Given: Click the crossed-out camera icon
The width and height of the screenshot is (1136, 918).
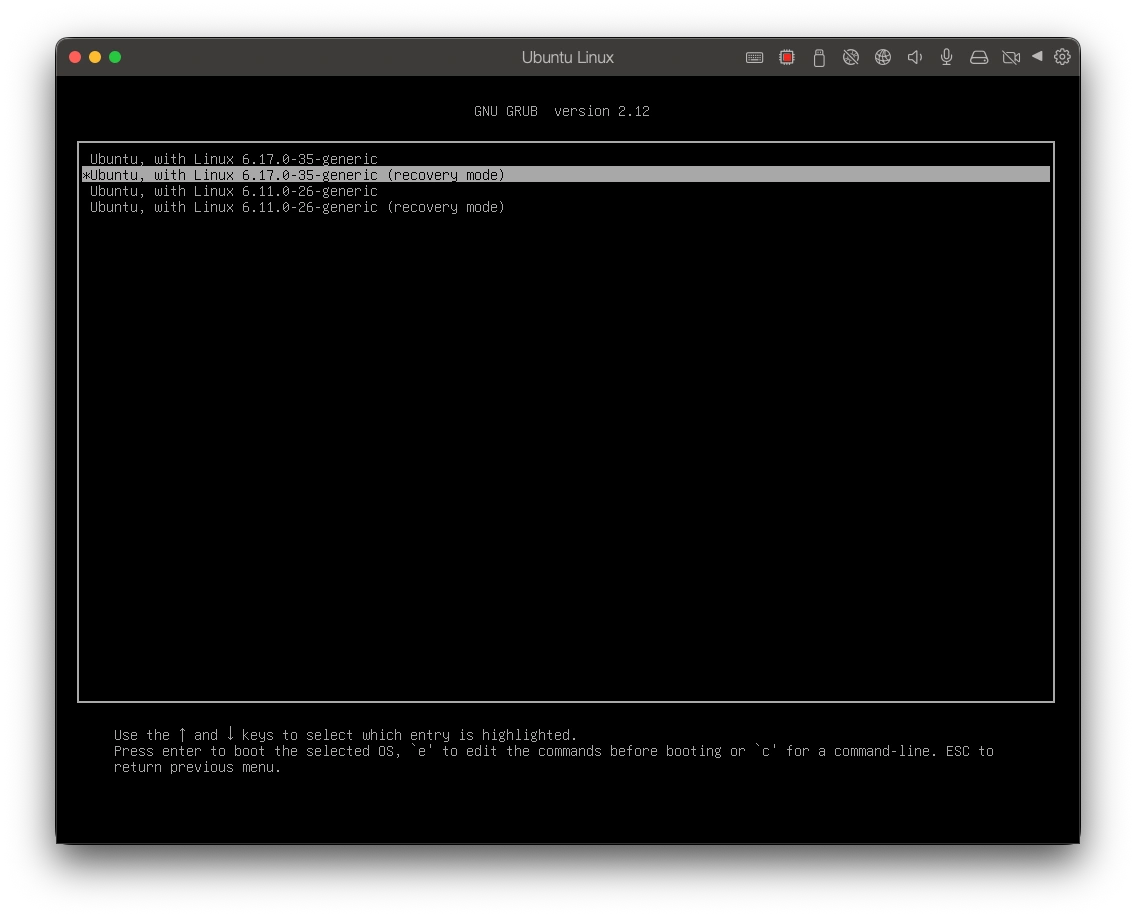Looking at the screenshot, I should pyautogui.click(x=1011, y=57).
